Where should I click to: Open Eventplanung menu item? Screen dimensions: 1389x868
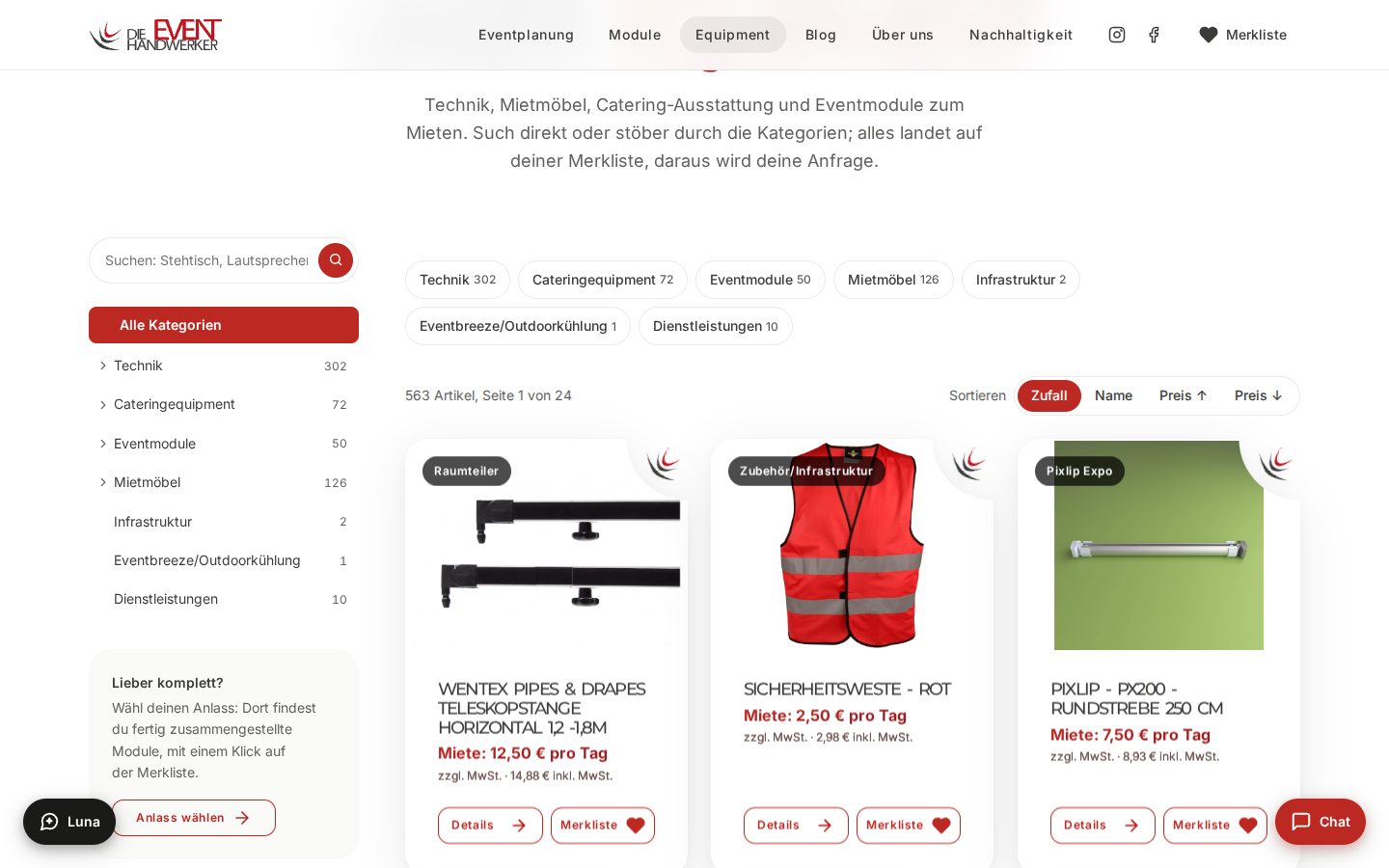click(x=526, y=35)
